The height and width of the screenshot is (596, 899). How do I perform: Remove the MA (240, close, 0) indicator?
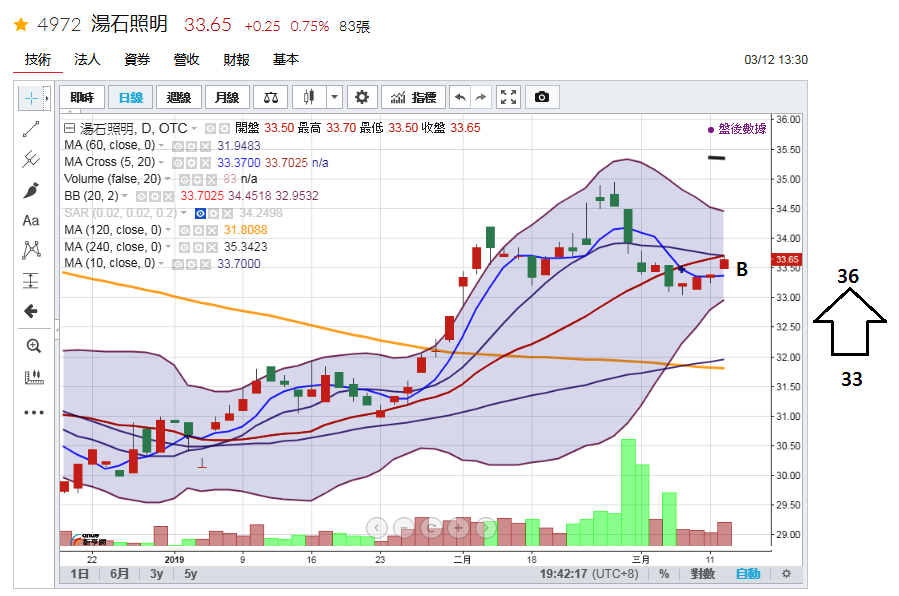[x=212, y=248]
